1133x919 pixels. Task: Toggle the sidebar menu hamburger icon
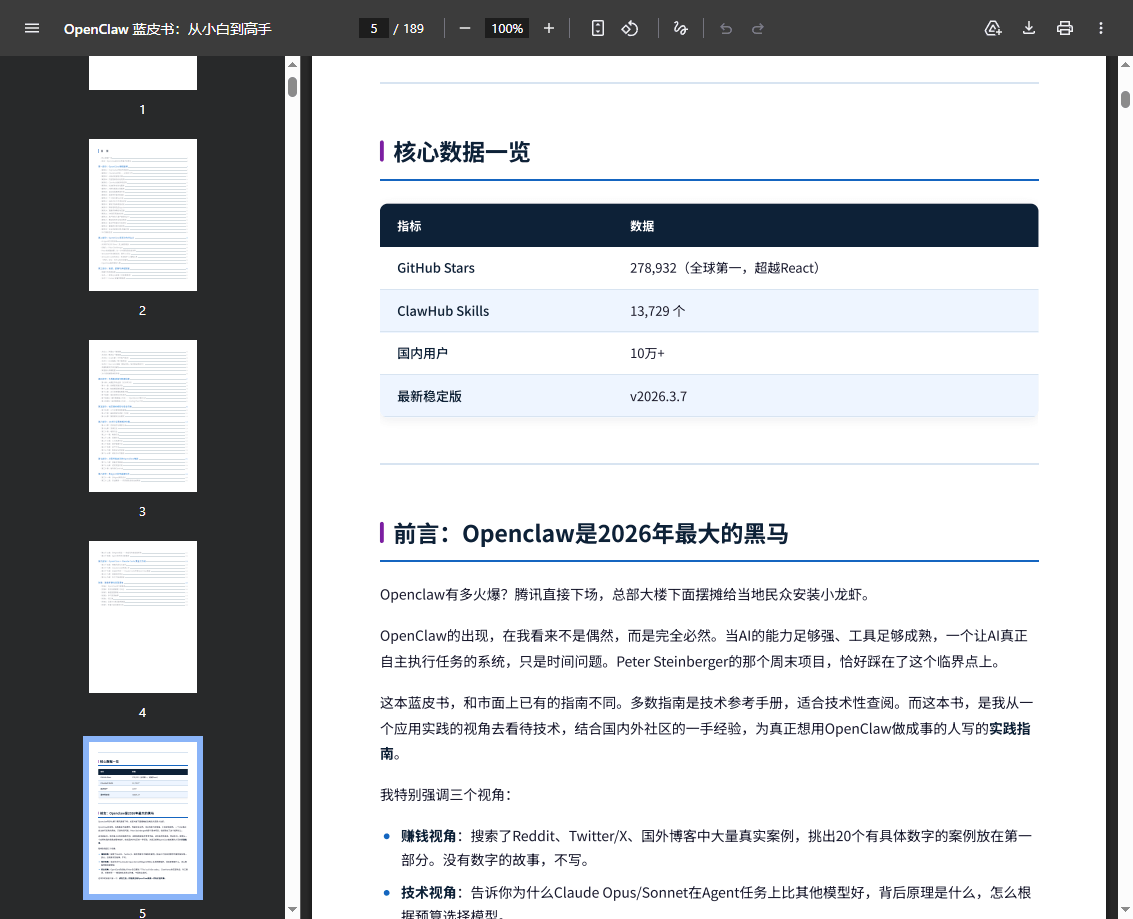[32, 28]
